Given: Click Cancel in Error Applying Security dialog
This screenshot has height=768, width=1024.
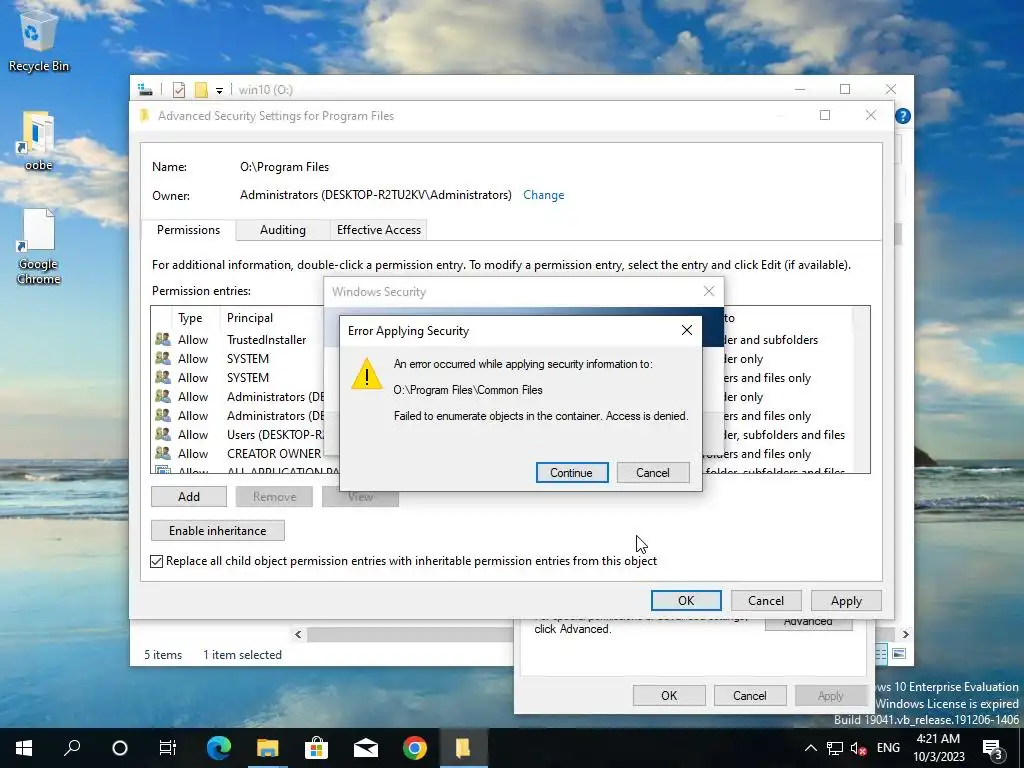Looking at the screenshot, I should pos(652,472).
